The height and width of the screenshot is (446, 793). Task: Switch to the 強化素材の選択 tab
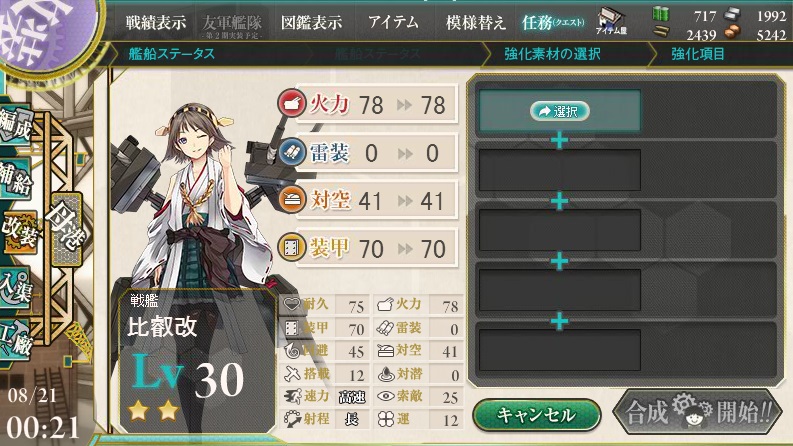tap(552, 54)
